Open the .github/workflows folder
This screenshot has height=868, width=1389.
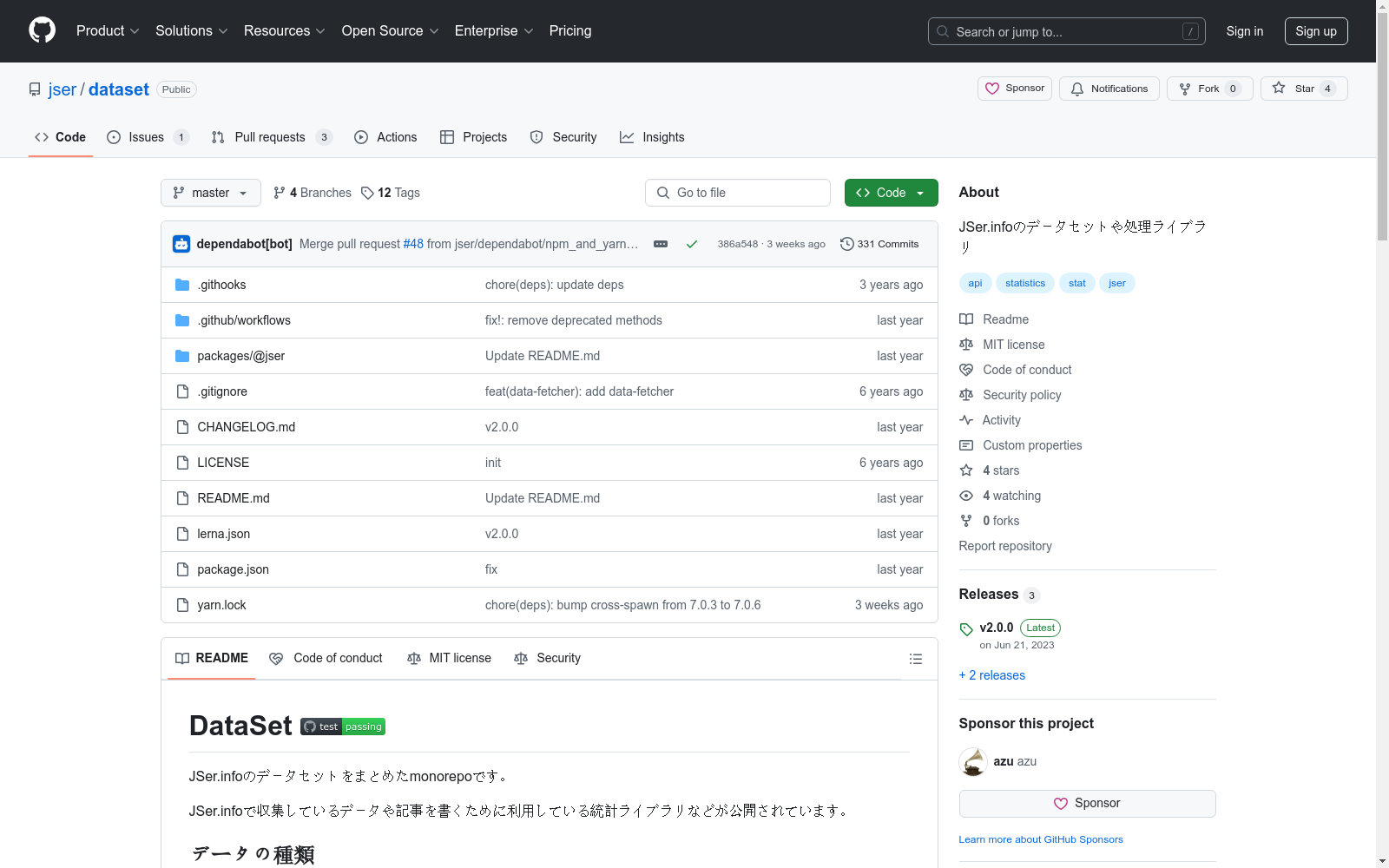pos(244,320)
